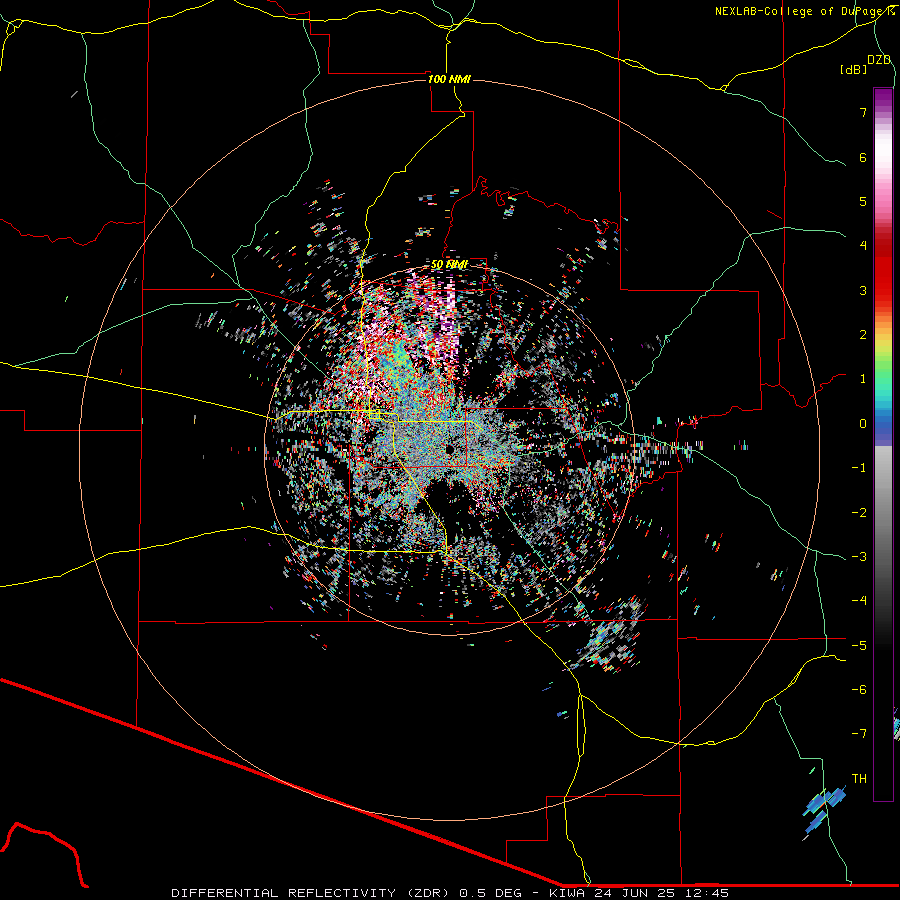The height and width of the screenshot is (900, 900).
Task: Click the '5' value on the dB scale
Action: click(x=863, y=202)
